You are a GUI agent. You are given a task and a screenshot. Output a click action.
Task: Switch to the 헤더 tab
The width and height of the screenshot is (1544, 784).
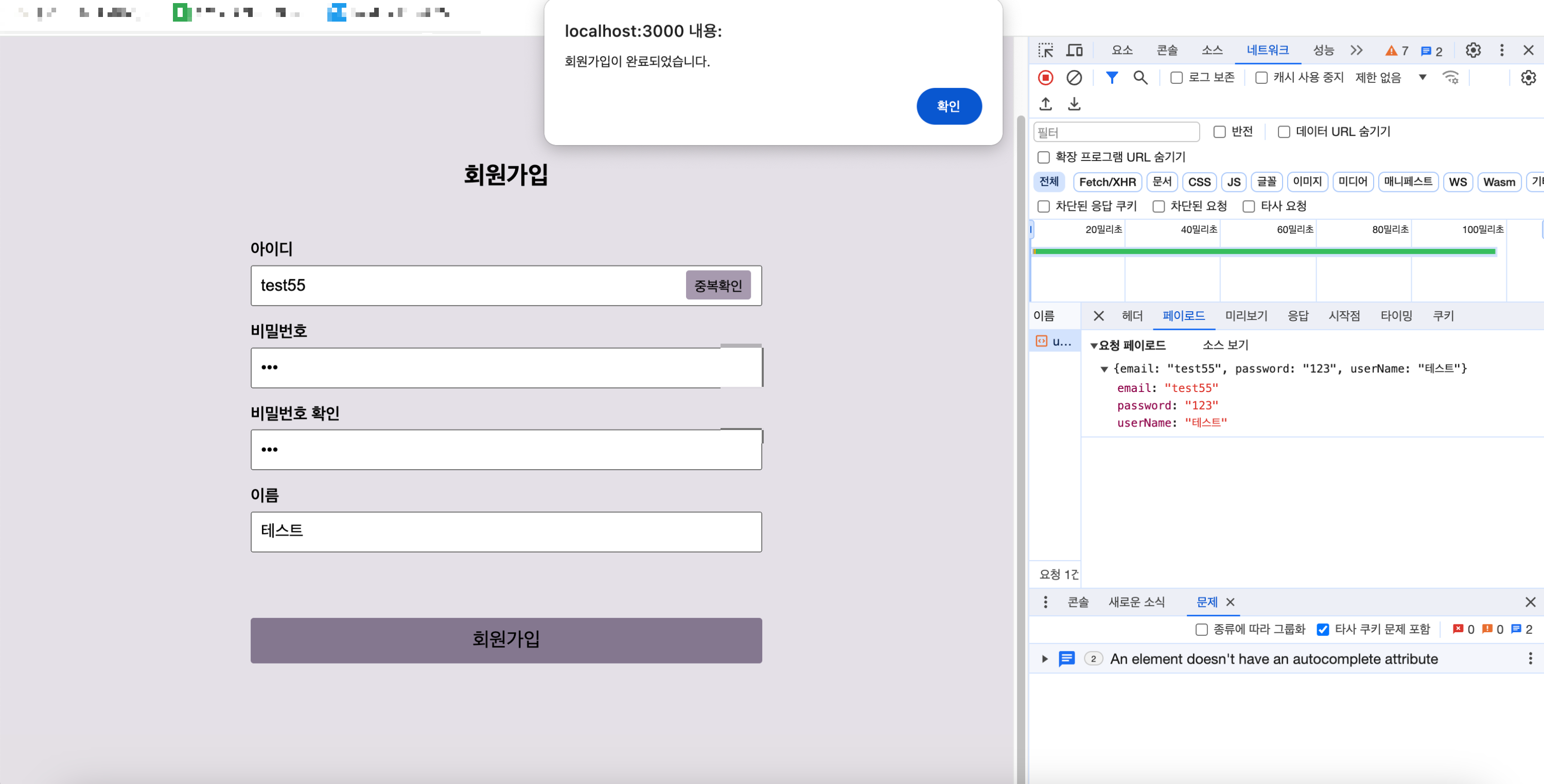tap(1132, 316)
